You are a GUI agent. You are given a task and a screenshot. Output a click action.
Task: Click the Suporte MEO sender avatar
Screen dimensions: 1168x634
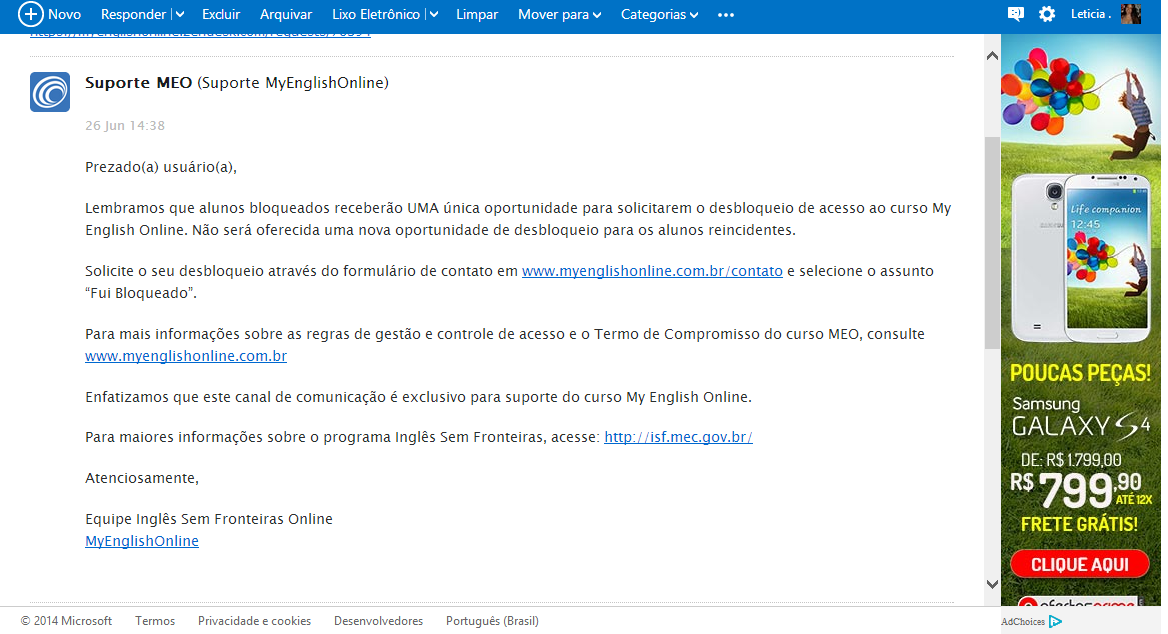50,92
